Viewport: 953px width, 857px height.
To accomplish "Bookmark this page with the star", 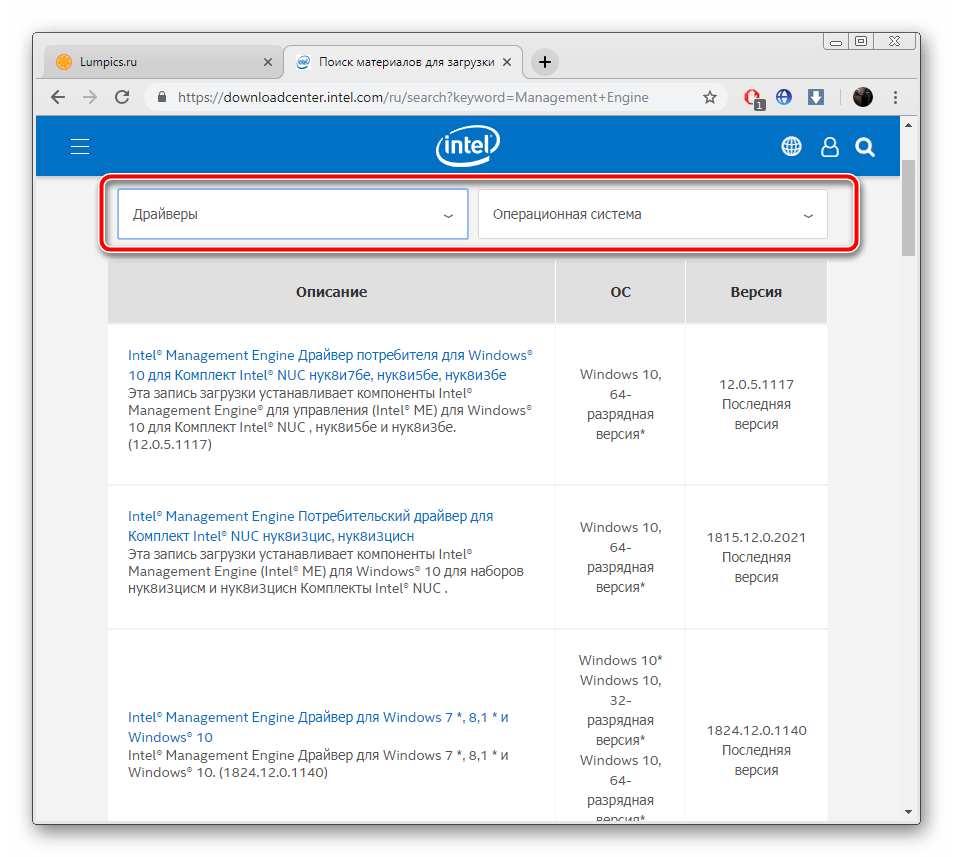I will (710, 97).
